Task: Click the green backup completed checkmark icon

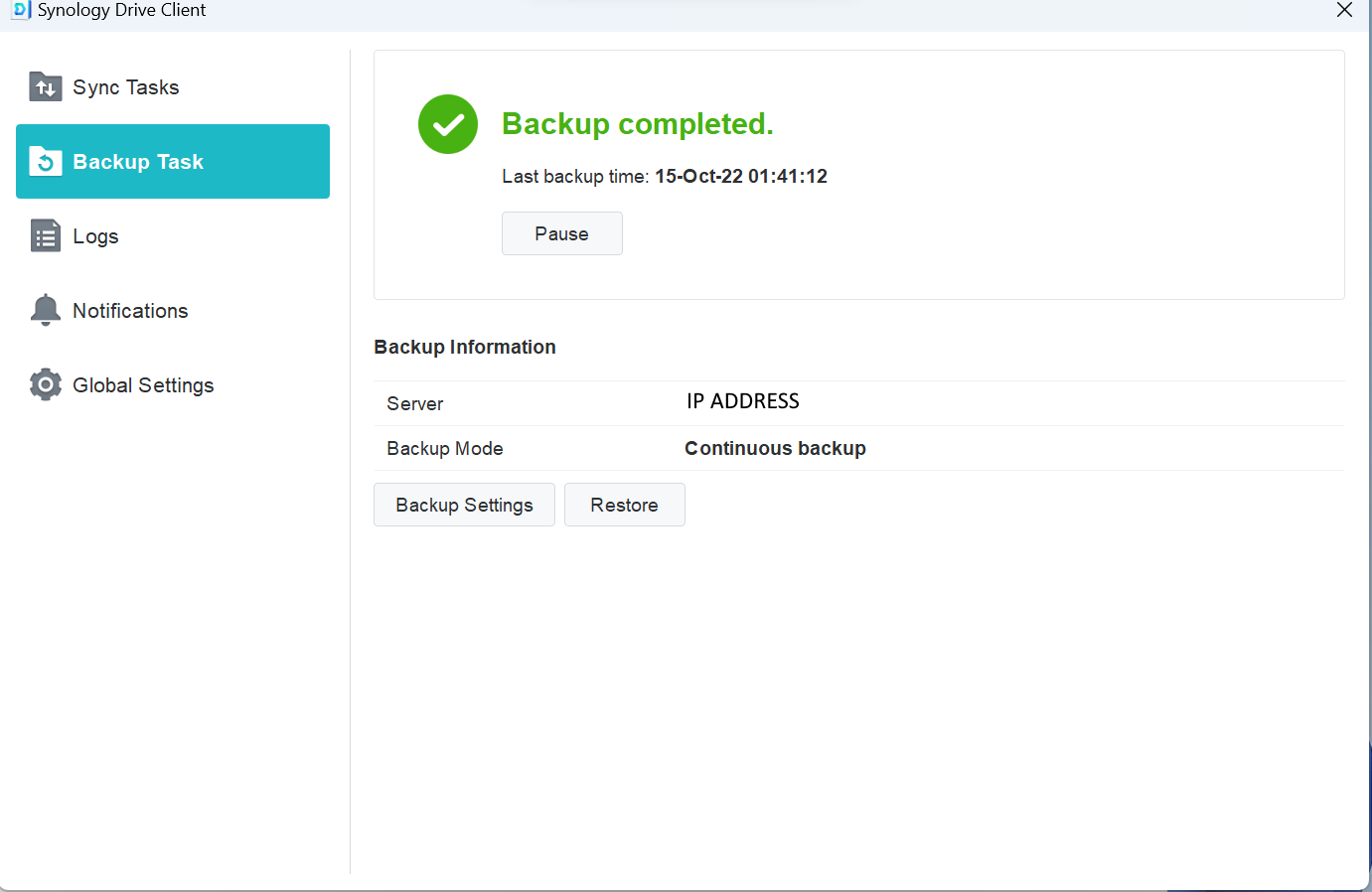Action: pos(448,124)
